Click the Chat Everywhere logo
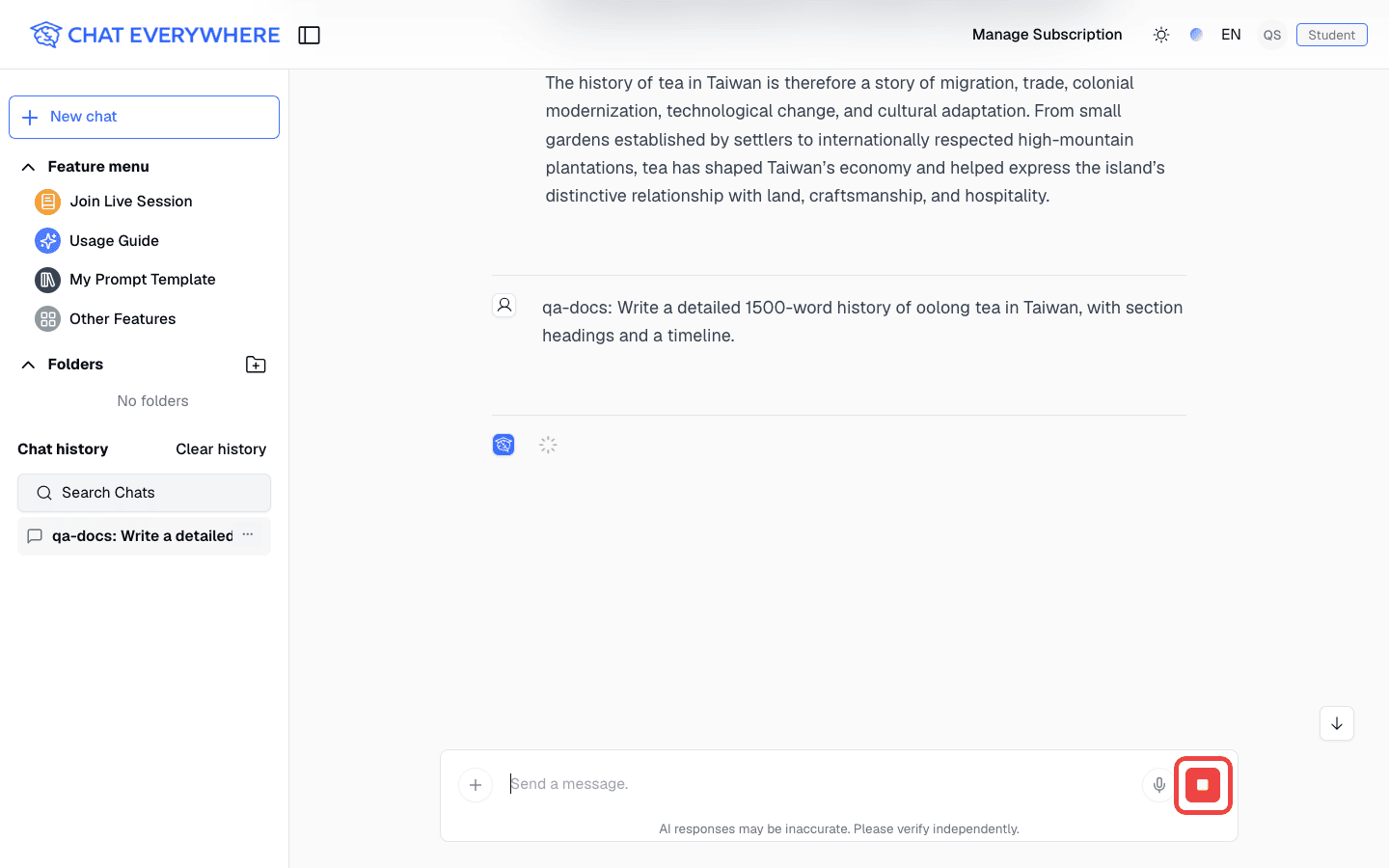Viewport: 1389px width, 868px height. coord(154,35)
